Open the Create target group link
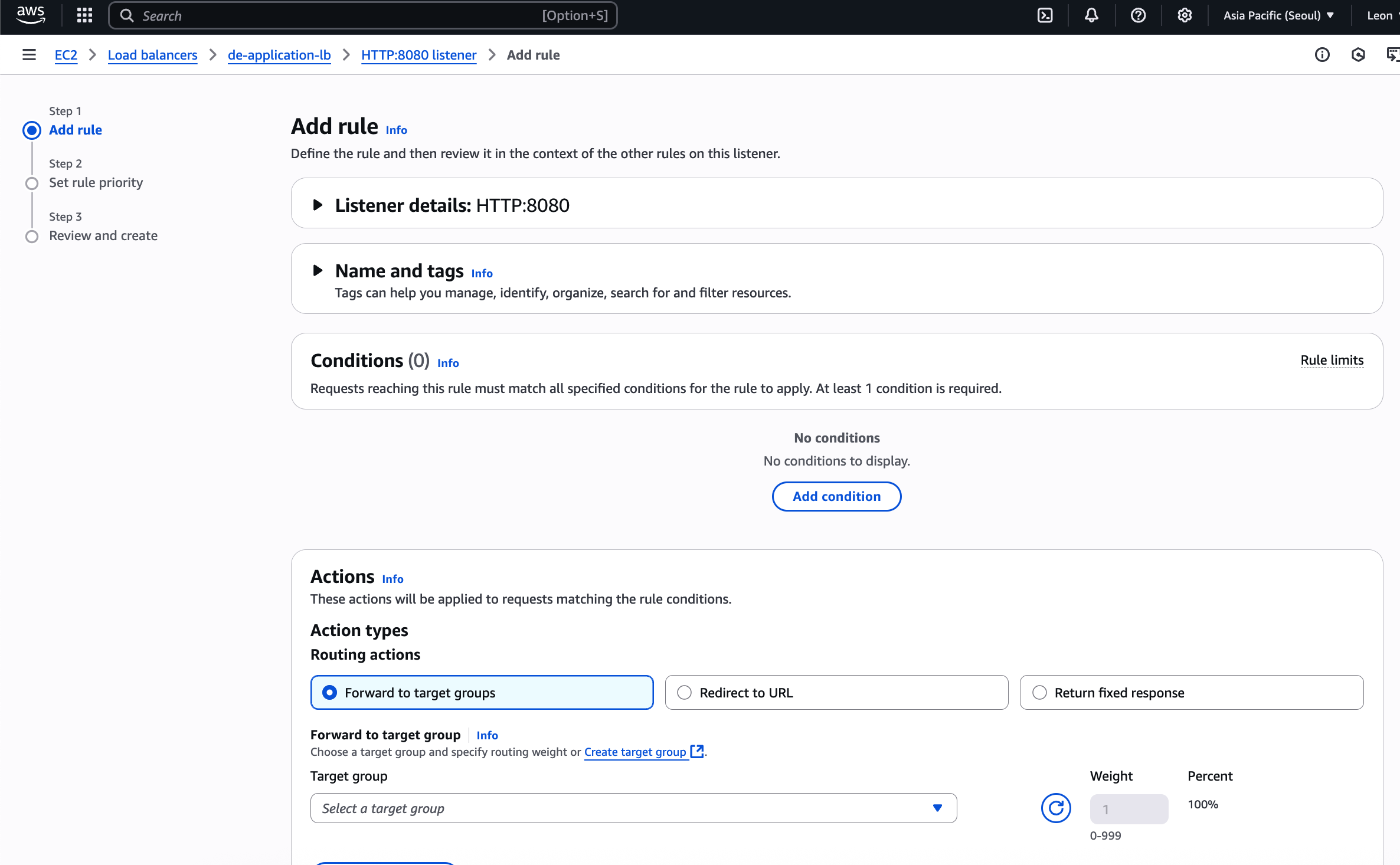The image size is (1400, 865). click(635, 752)
